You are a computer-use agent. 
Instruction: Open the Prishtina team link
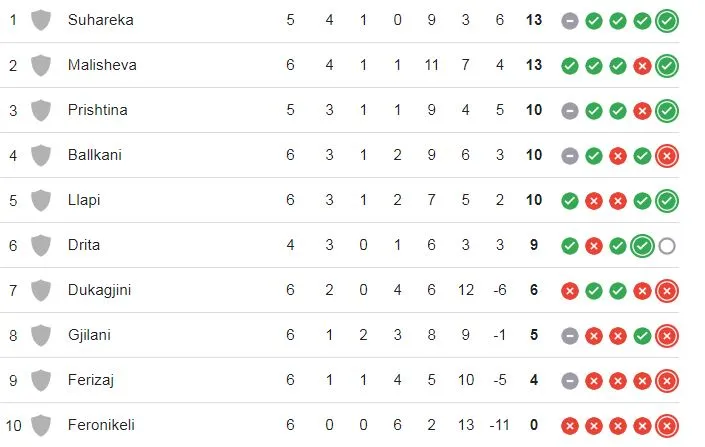[98, 110]
